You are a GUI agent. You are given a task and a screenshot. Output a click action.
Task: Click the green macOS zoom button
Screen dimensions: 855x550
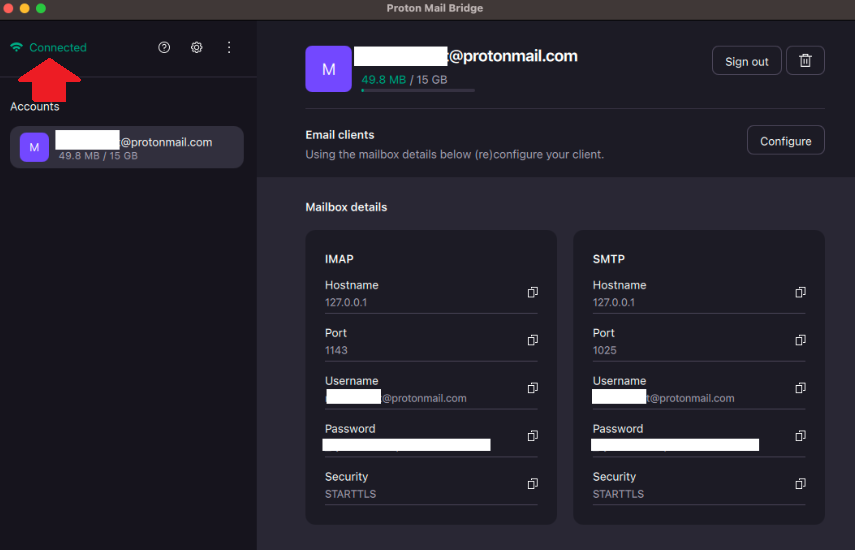pyautogui.click(x=41, y=8)
